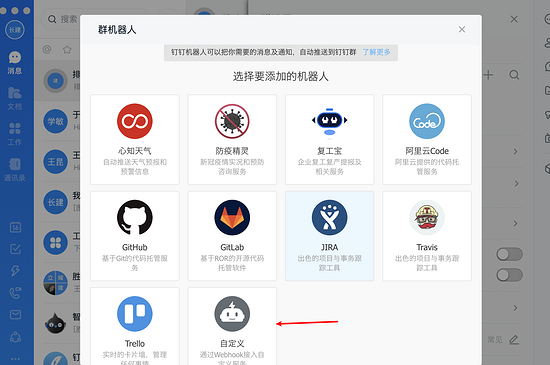This screenshot has height=365, width=550.
Task: Open the tasks checkmark icon in sidebar
Action: (15, 249)
